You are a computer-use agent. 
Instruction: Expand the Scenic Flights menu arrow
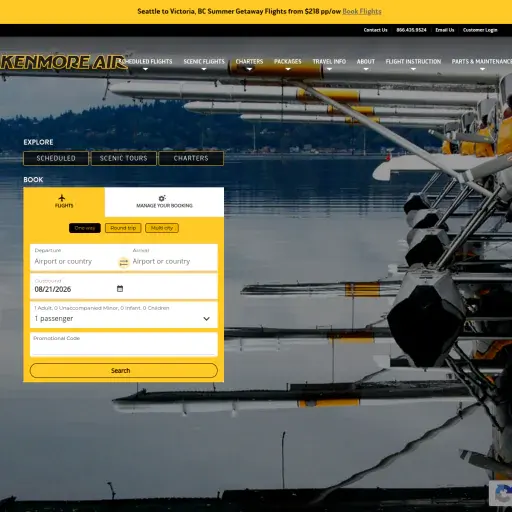click(x=204, y=69)
